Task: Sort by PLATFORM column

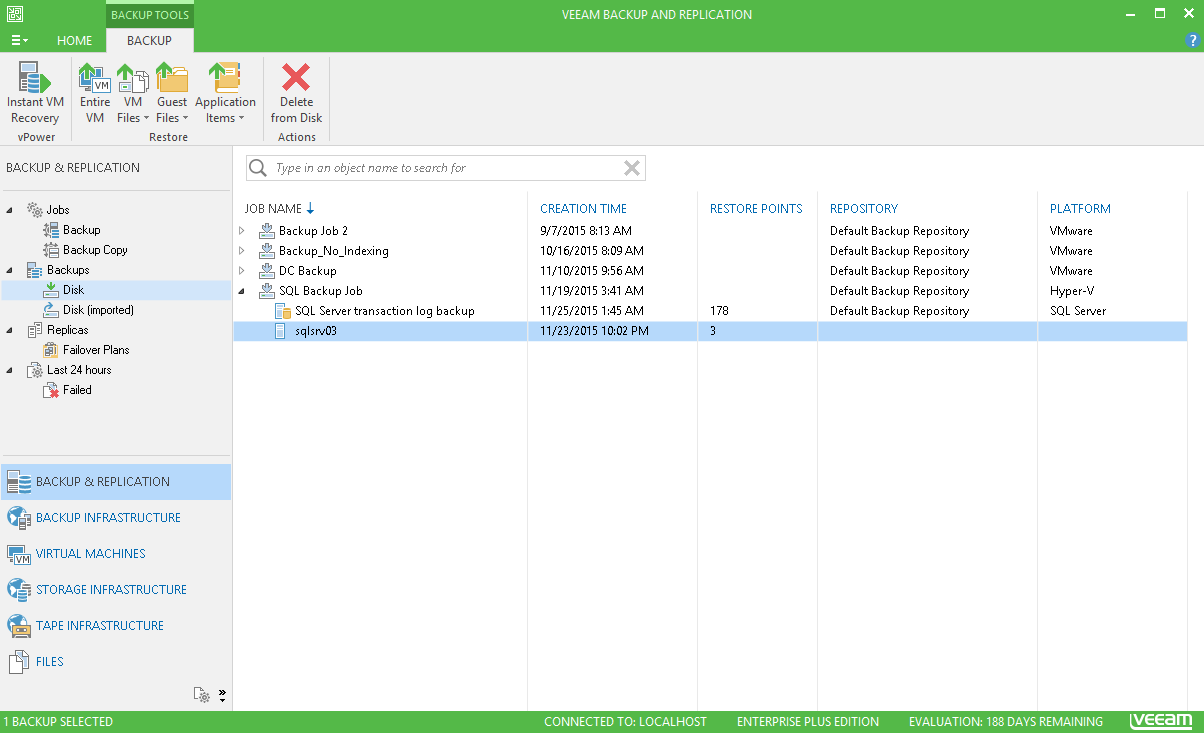Action: click(1080, 209)
